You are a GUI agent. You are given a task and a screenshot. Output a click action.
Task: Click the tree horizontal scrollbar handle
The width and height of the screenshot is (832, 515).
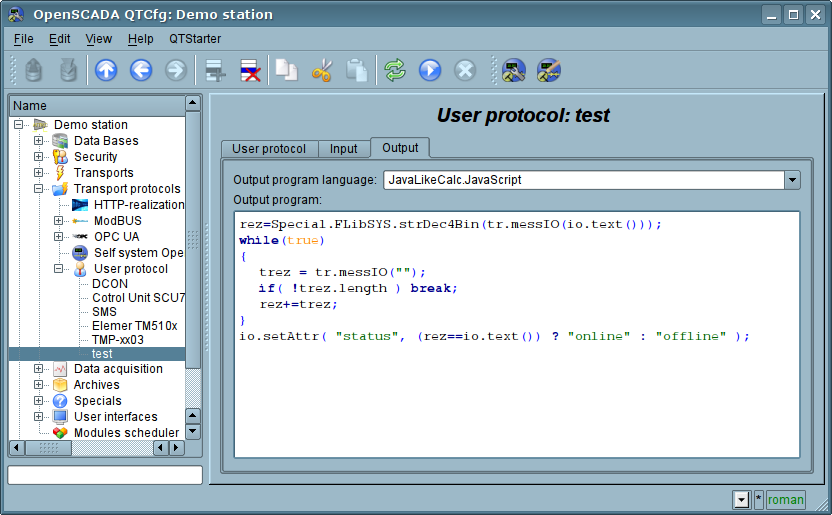point(48,448)
